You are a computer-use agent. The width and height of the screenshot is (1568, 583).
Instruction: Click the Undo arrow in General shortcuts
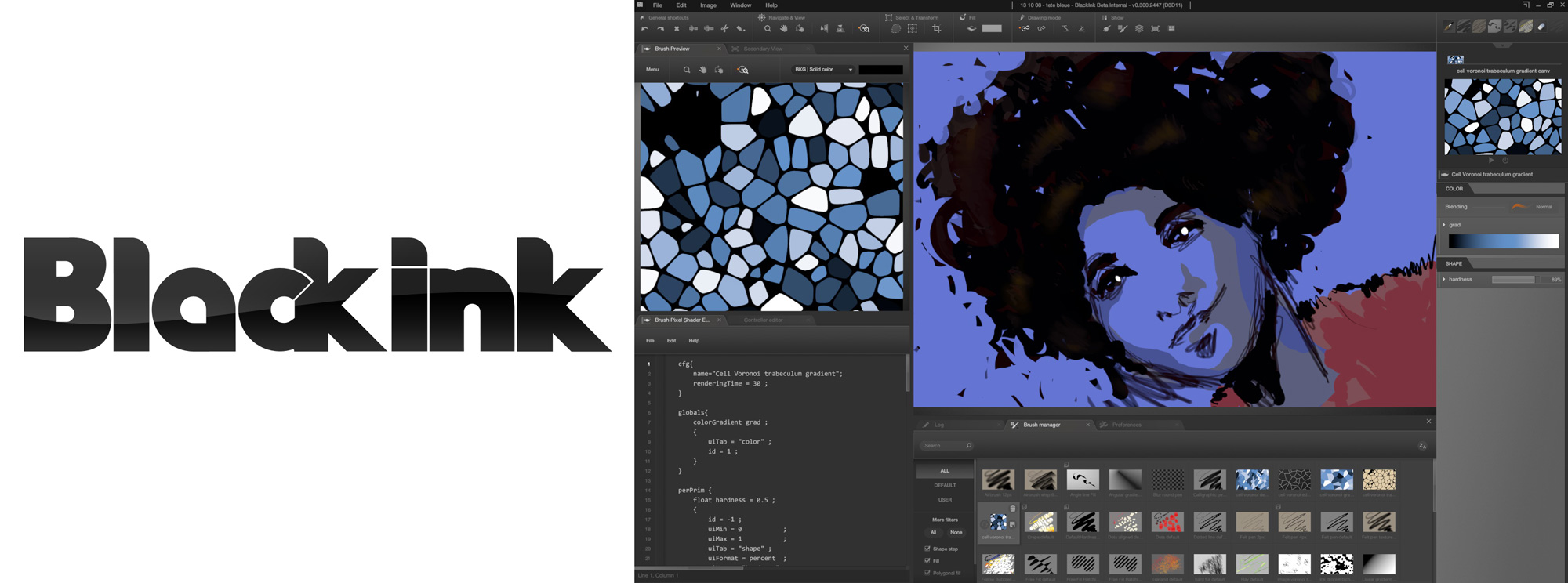pyautogui.click(x=644, y=29)
